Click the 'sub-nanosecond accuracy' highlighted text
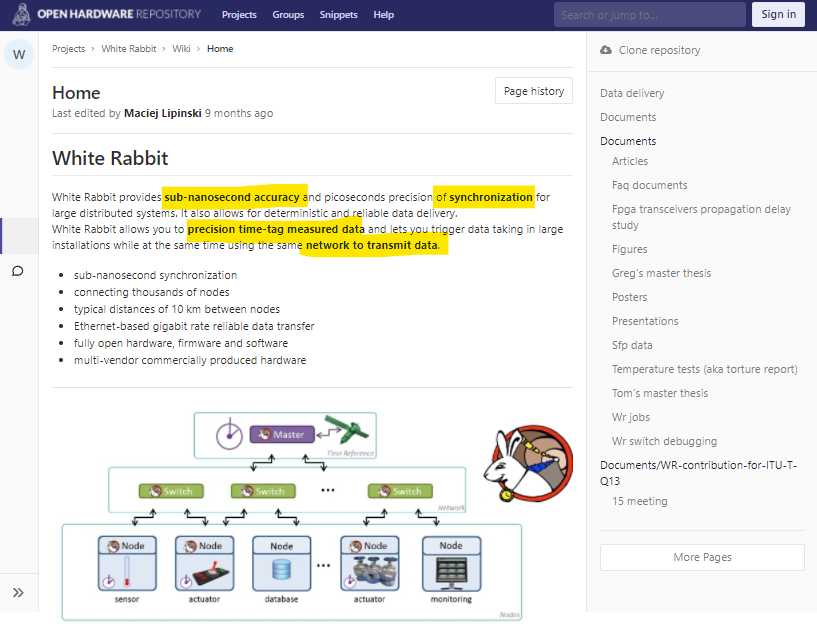The image size is (817, 641). tap(232, 197)
